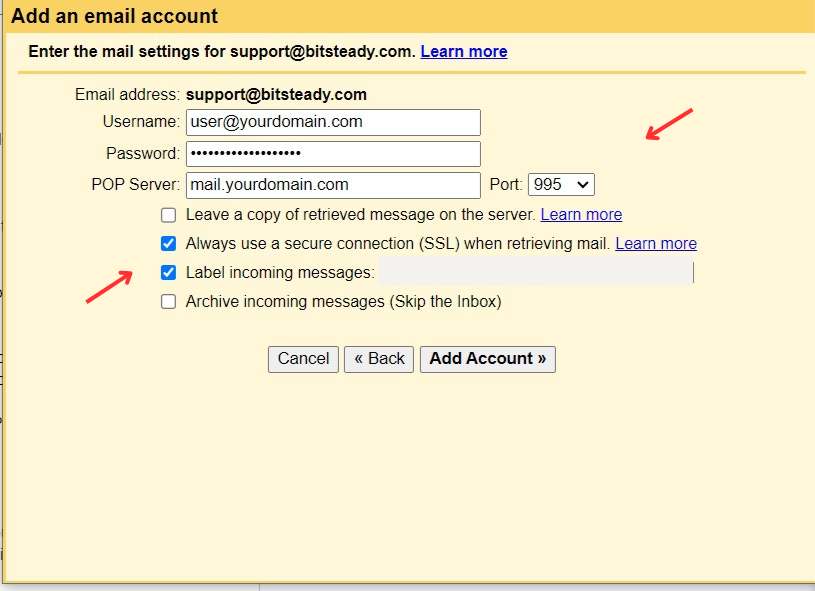Uncheck Always use a secure connection (SSL)
This screenshot has height=591, width=815.
168,243
